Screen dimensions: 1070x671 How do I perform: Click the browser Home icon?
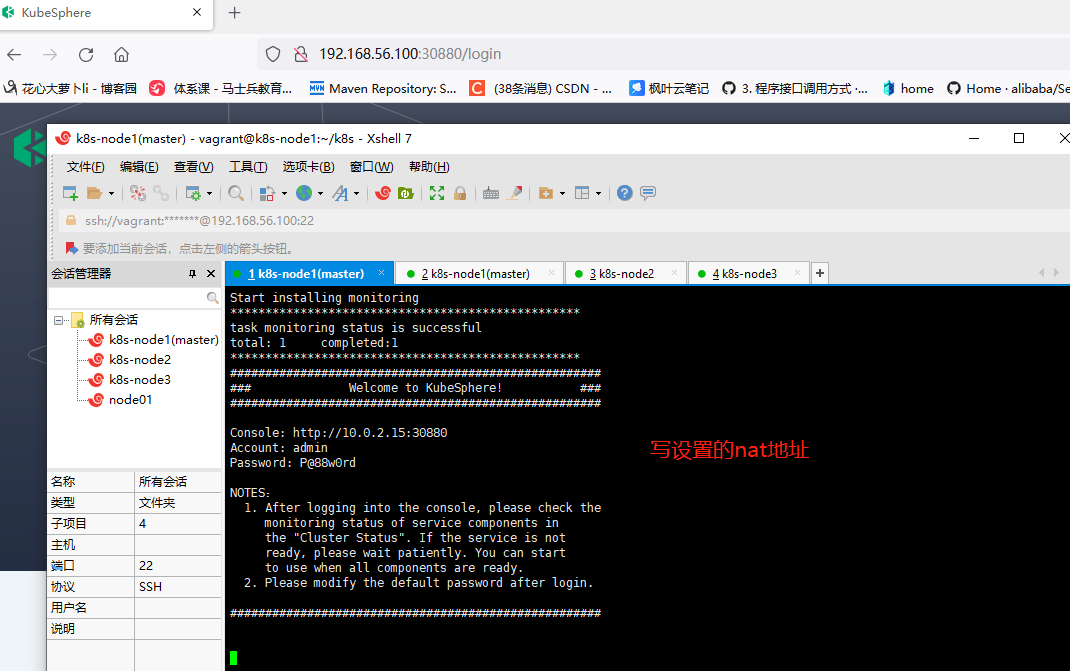[121, 55]
